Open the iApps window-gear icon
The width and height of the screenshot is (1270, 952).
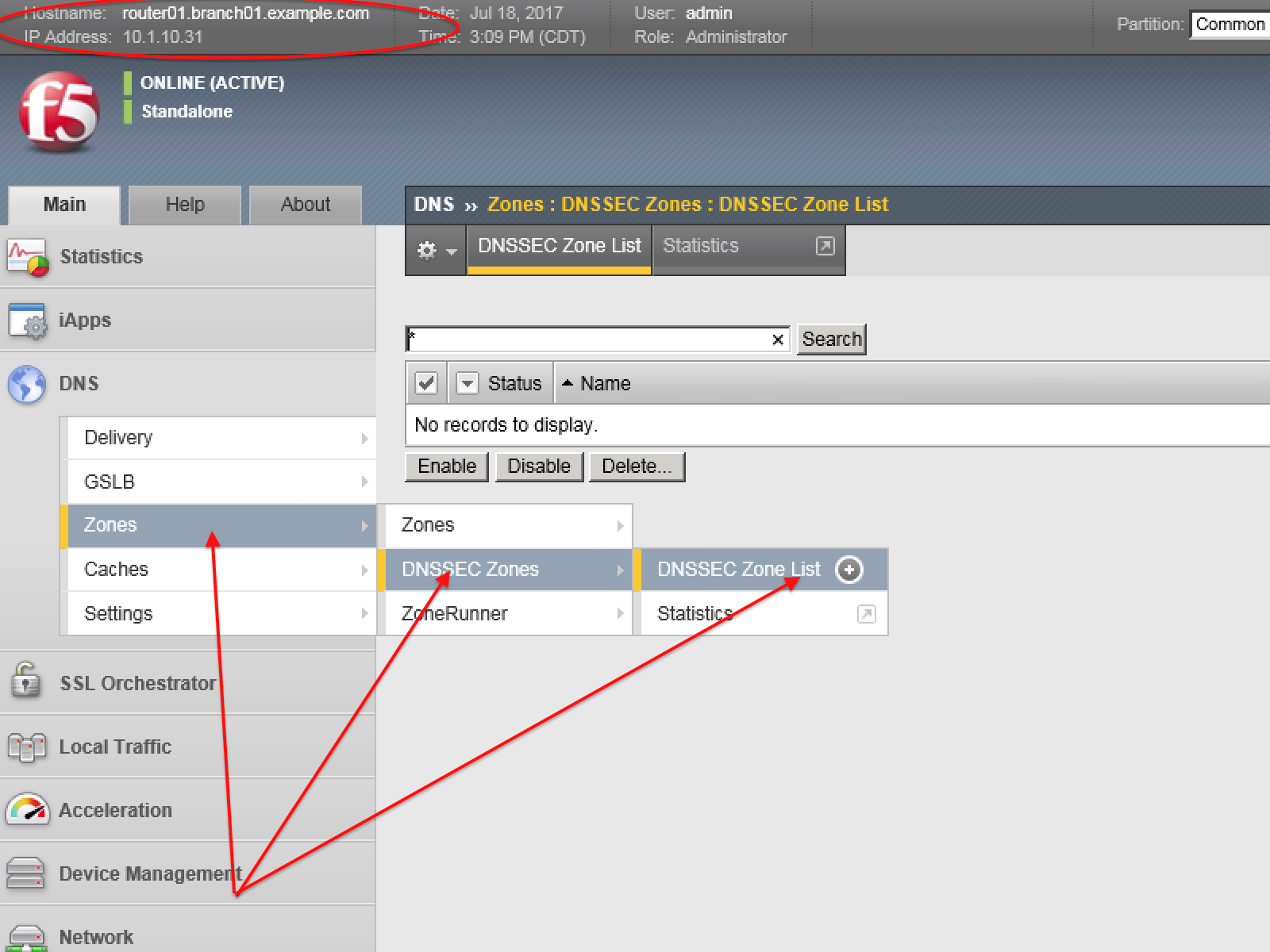[x=28, y=321]
